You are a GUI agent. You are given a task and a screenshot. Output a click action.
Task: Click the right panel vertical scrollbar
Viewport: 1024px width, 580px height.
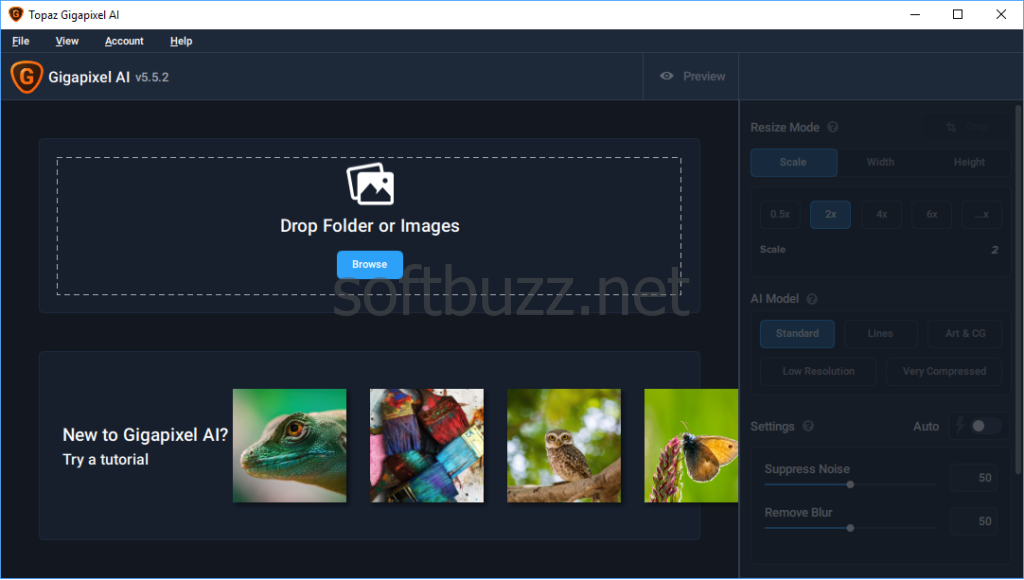tap(1019, 289)
